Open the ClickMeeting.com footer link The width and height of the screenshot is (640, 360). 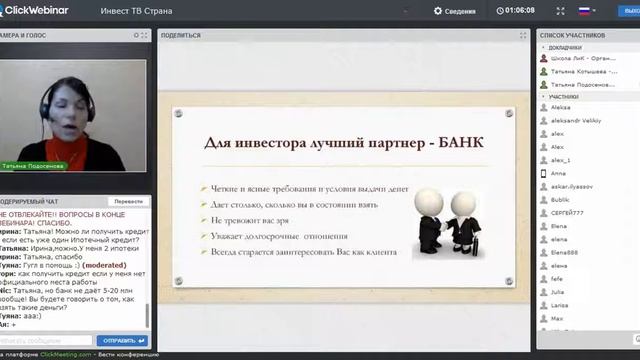(x=66, y=355)
